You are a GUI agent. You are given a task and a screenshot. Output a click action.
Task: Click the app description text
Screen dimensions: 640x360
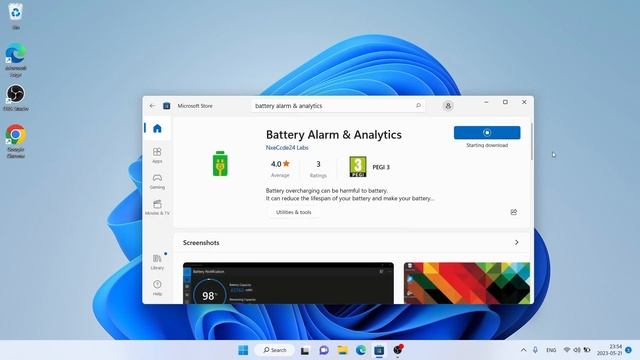tap(350, 194)
